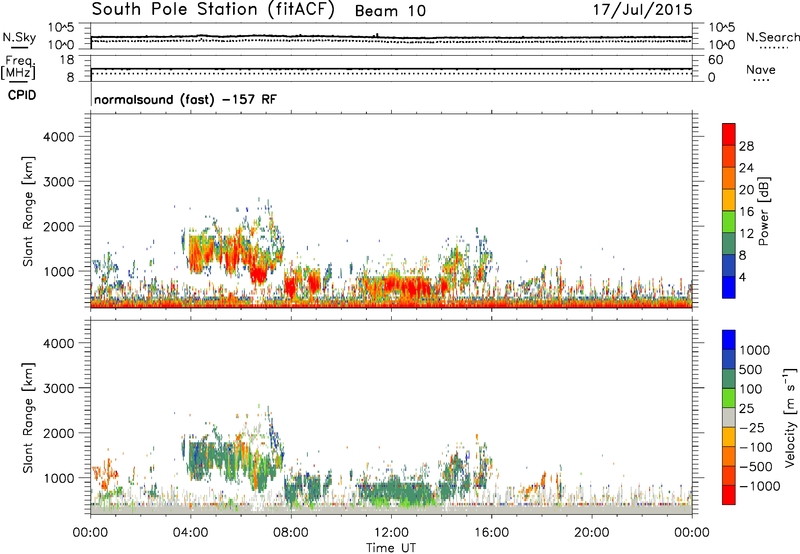Click the 'Time UT' axis title
This screenshot has height=554, width=800.
(x=391, y=548)
